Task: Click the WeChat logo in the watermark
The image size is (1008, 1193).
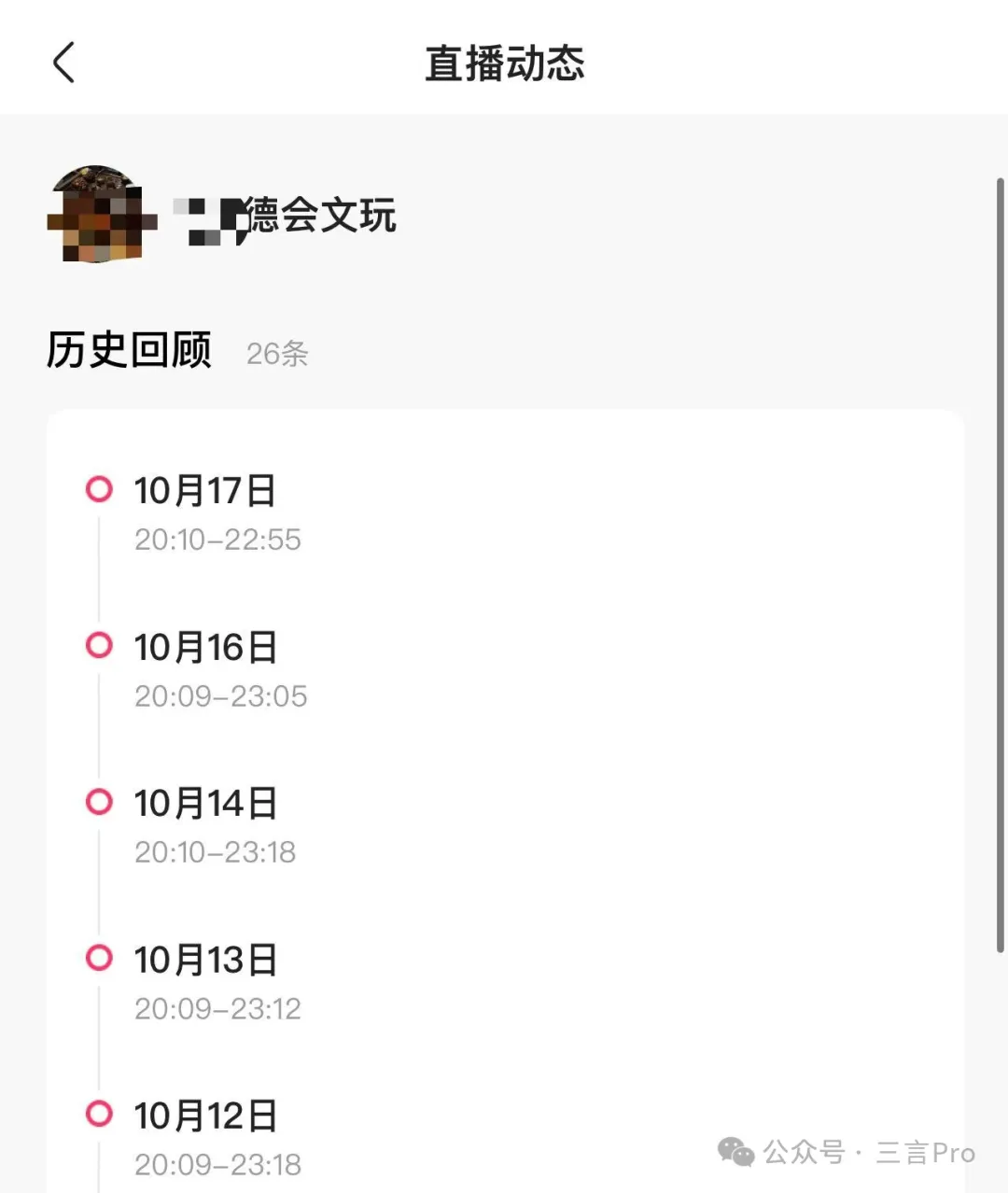Action: click(x=736, y=1153)
